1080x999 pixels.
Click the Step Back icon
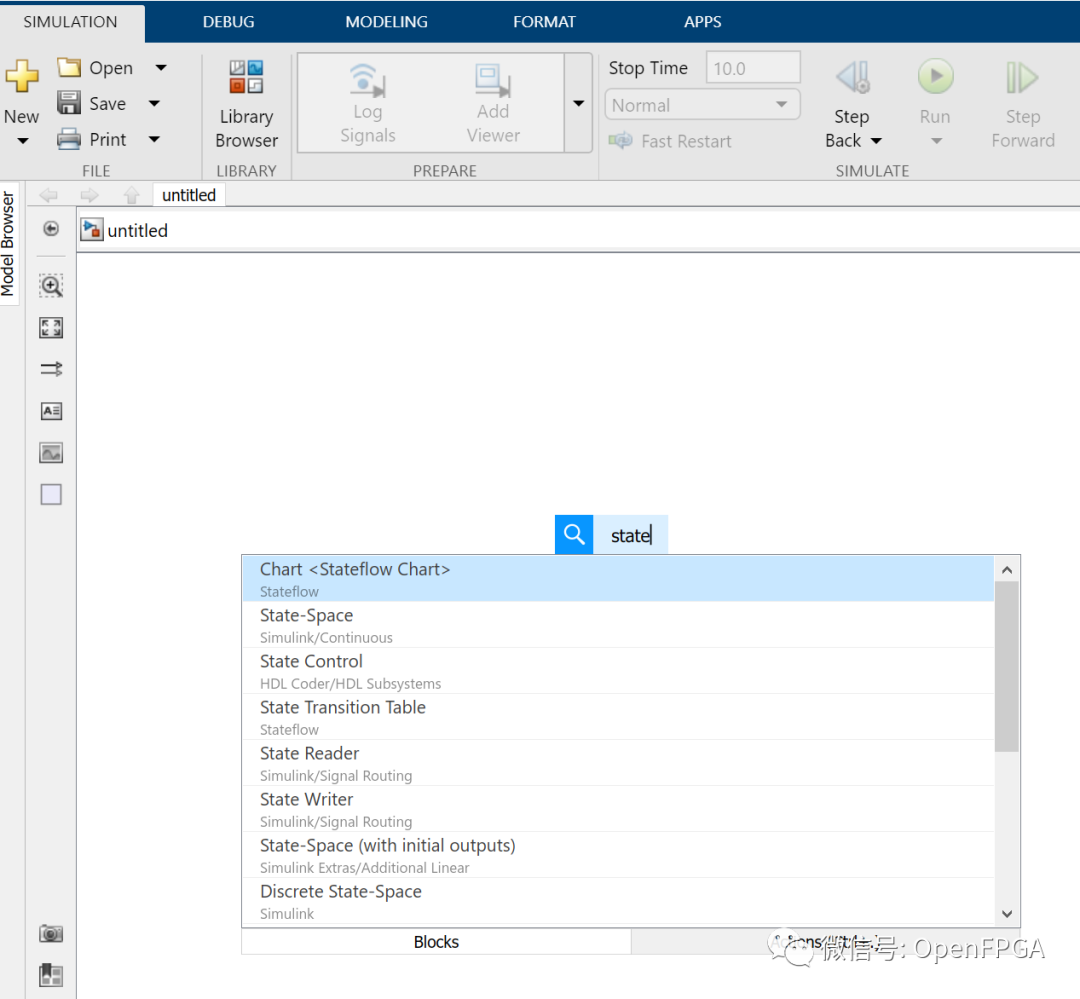click(853, 77)
